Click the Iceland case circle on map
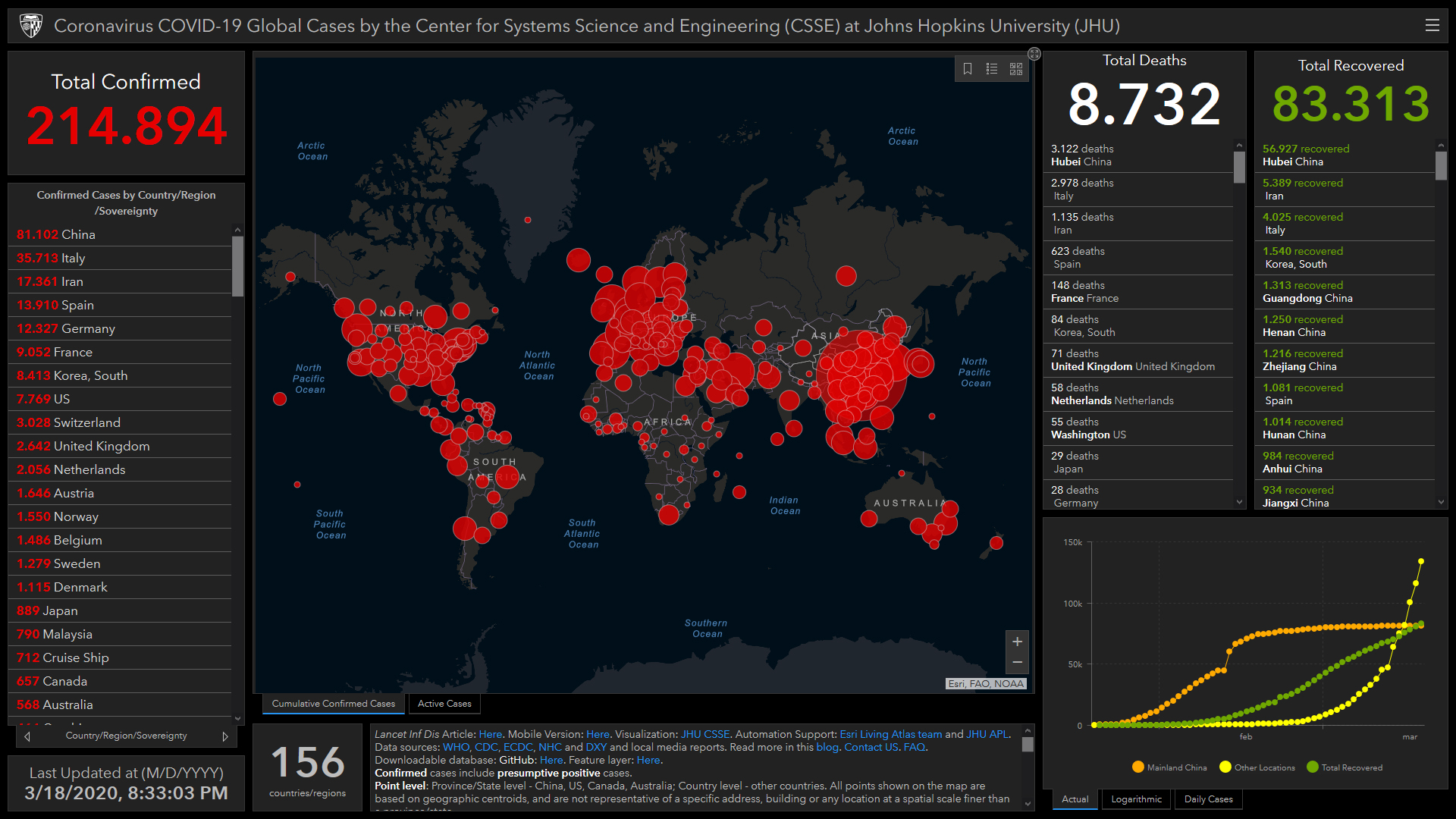Viewport: 1456px width, 819px height. 579,260
